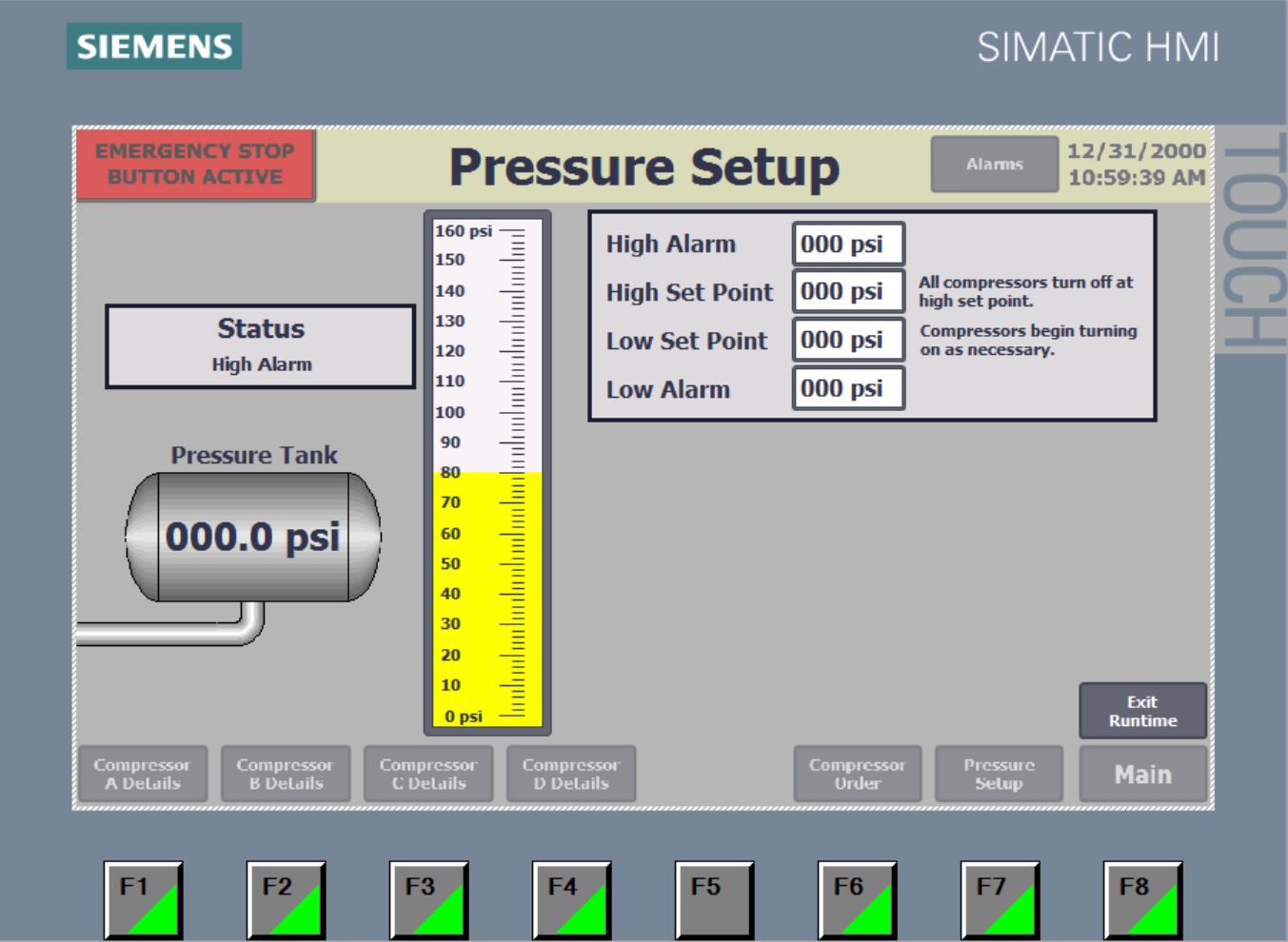The image size is (1288, 942).
Task: Select the High Set Point field
Action: 847,291
